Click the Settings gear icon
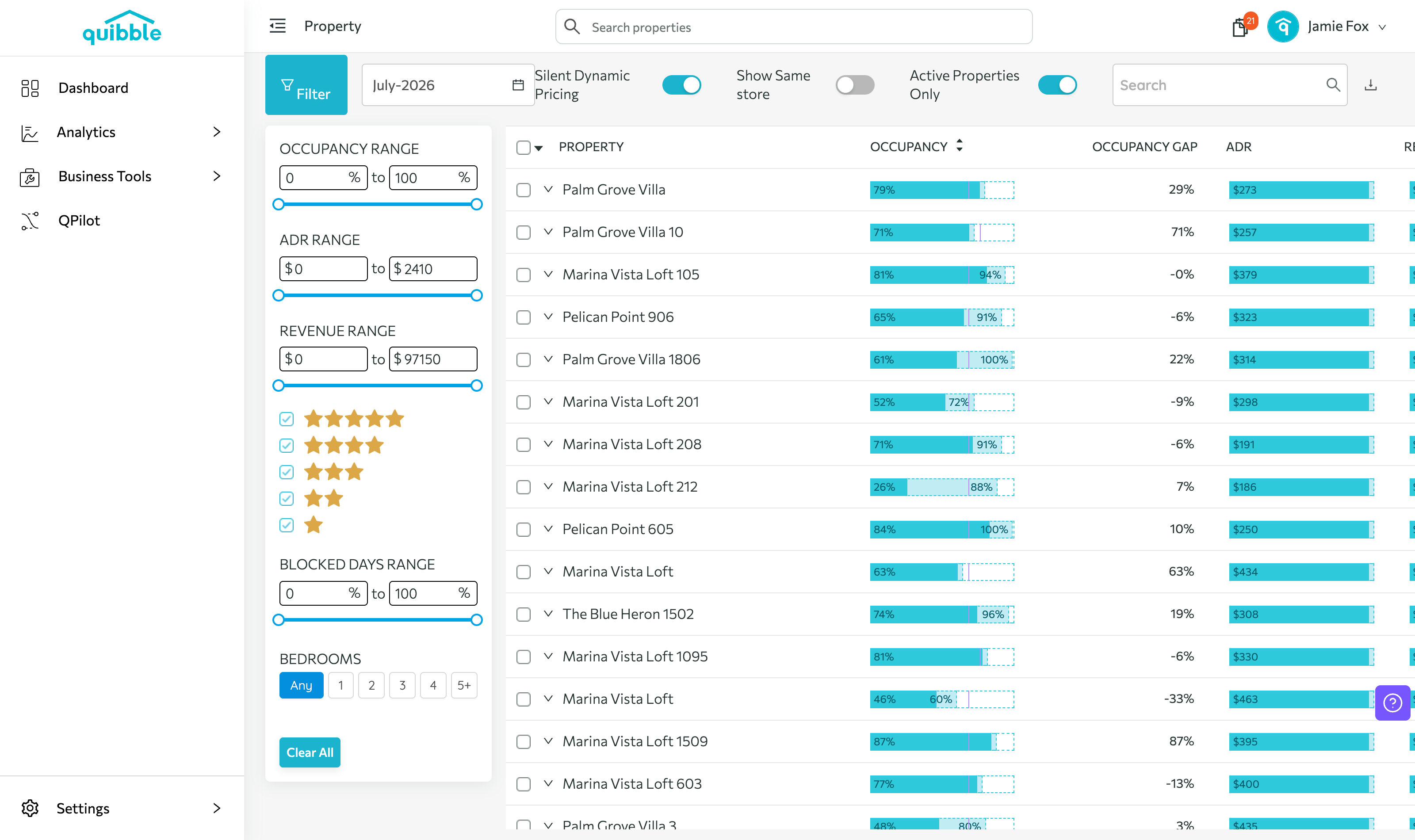The image size is (1415, 840). 30,808
